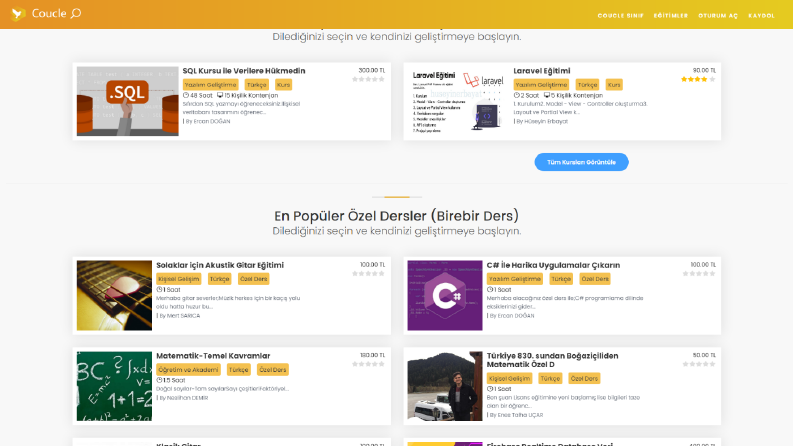Select the Türkçe tag on SQL course

pyautogui.click(x=256, y=84)
